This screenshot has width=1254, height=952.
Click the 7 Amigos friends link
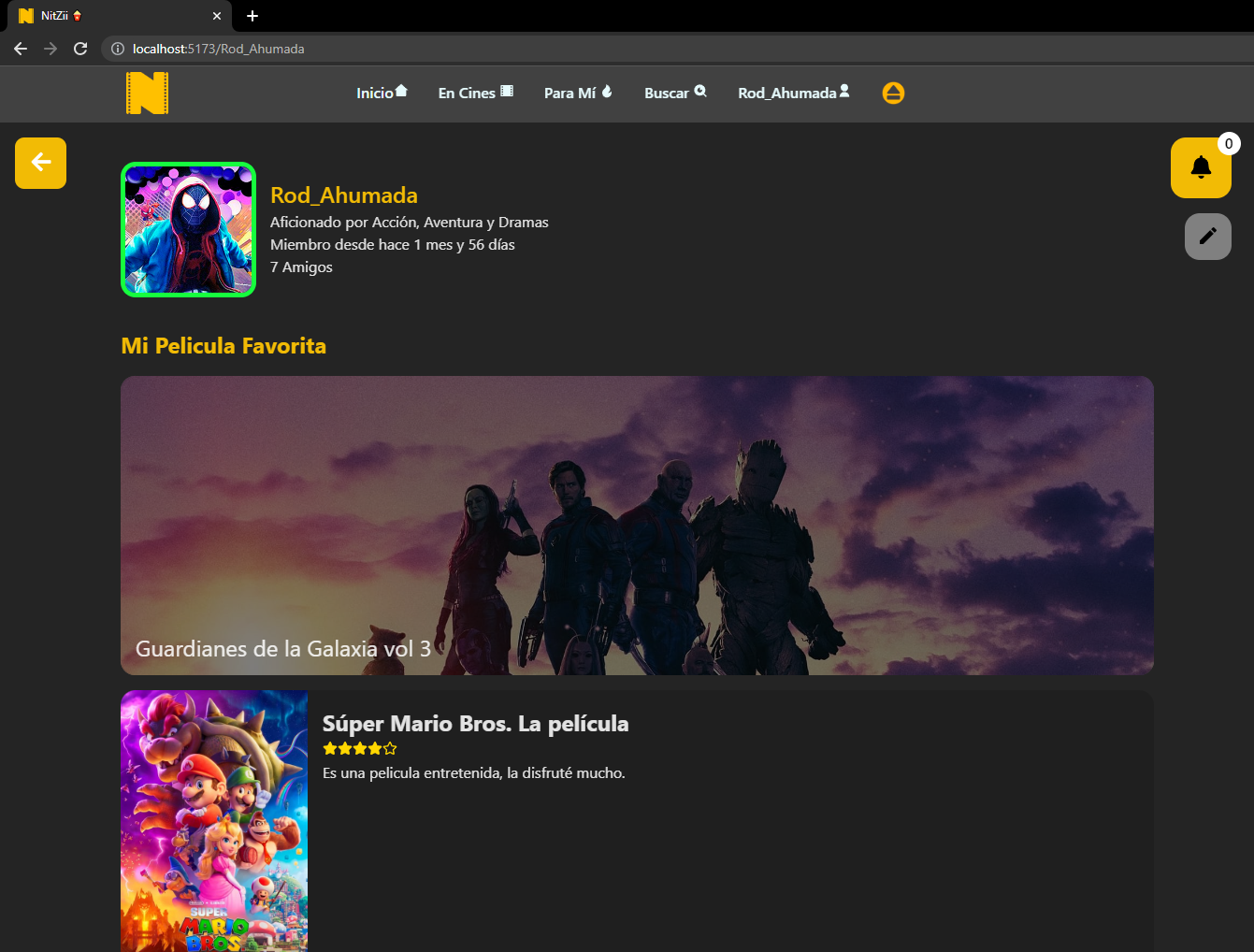click(x=301, y=267)
